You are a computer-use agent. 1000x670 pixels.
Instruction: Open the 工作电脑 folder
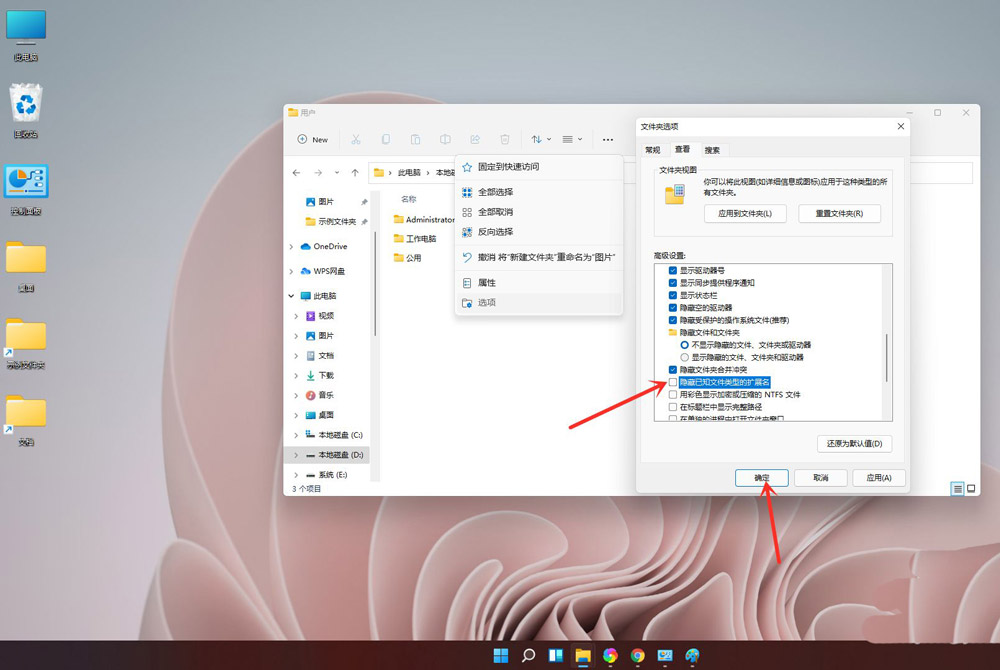(418, 238)
